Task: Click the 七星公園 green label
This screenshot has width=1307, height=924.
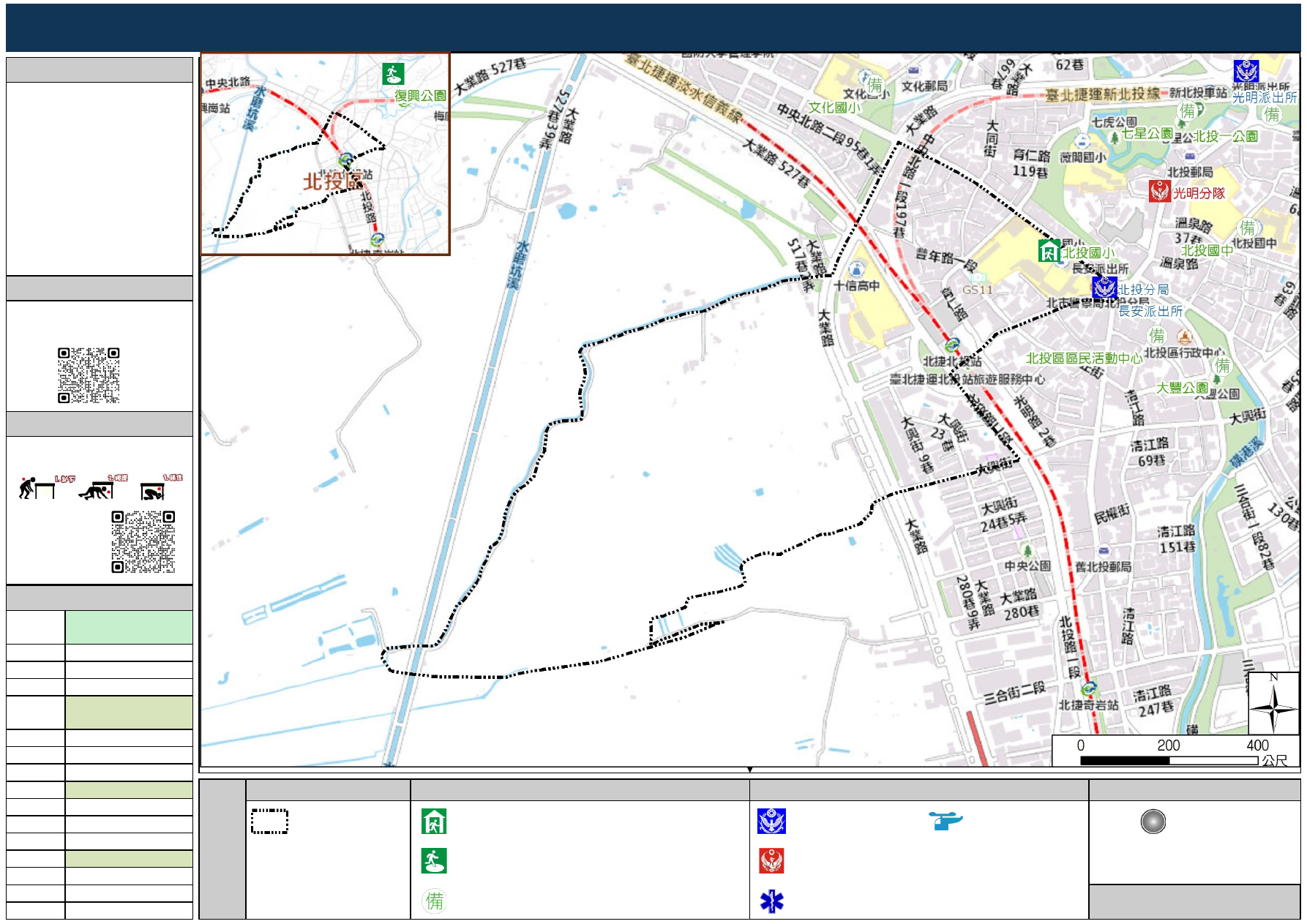Action: click(x=1147, y=134)
